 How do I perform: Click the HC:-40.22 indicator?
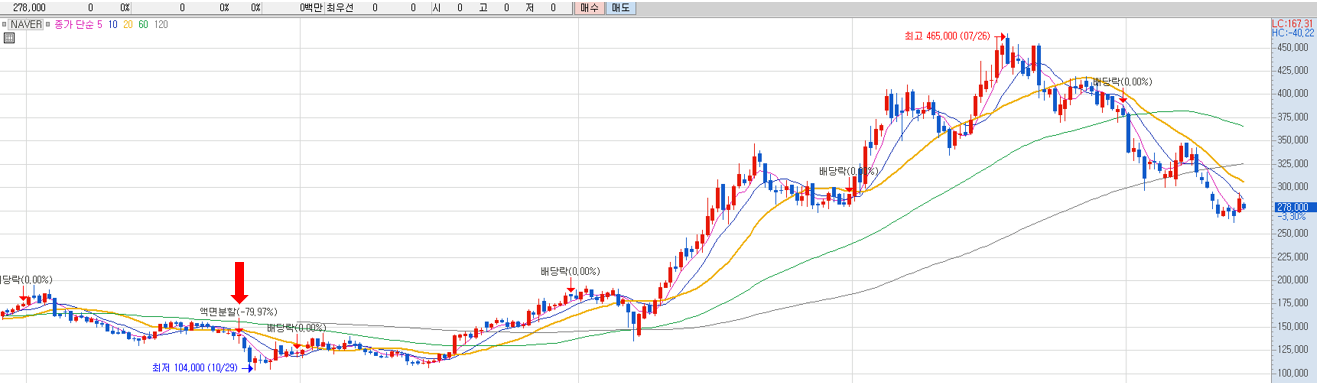pos(1293,33)
